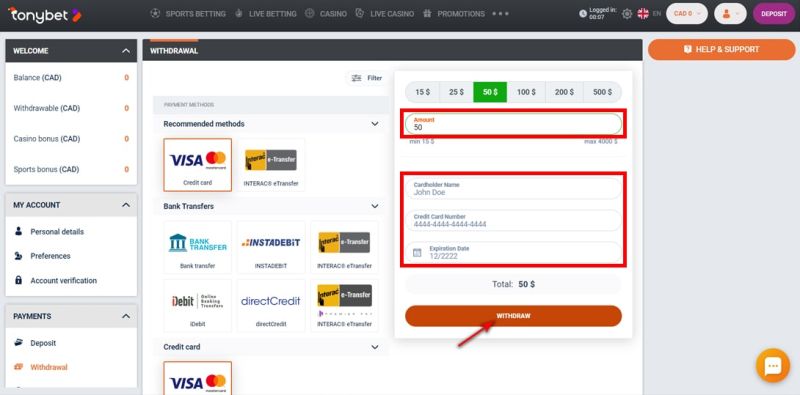
Task: Open Personal details
Action: [57, 232]
